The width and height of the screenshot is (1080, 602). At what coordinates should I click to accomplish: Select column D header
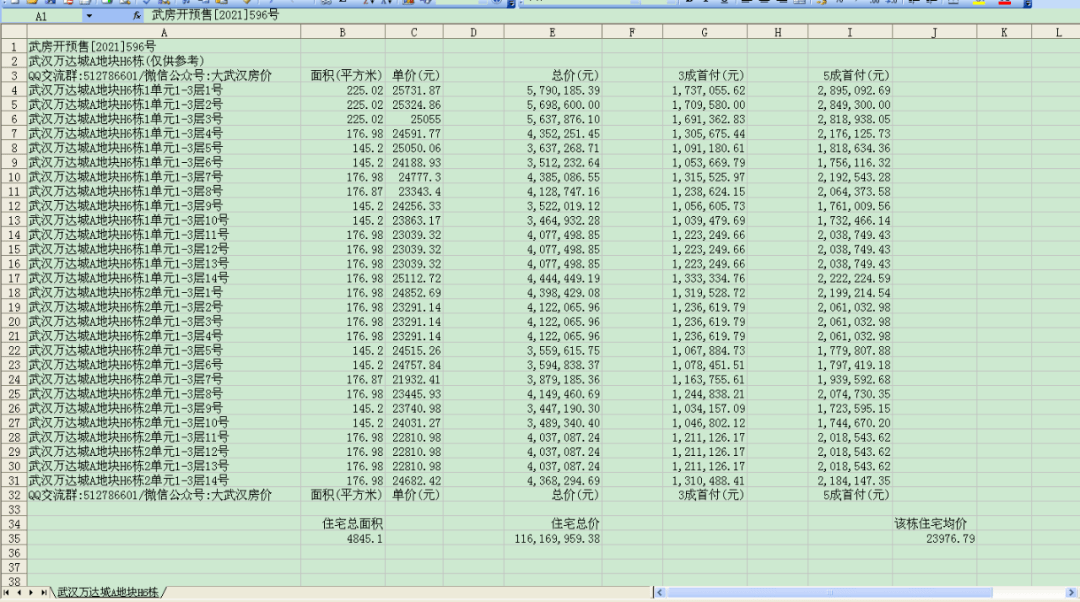pyautogui.click(x=474, y=32)
